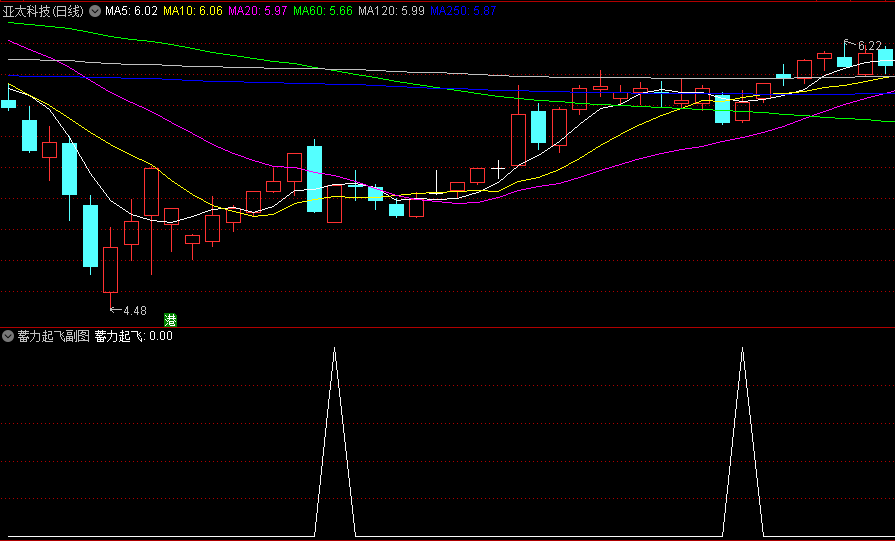Click the green 港 marker icon
This screenshot has height=541, width=895.
(170, 320)
